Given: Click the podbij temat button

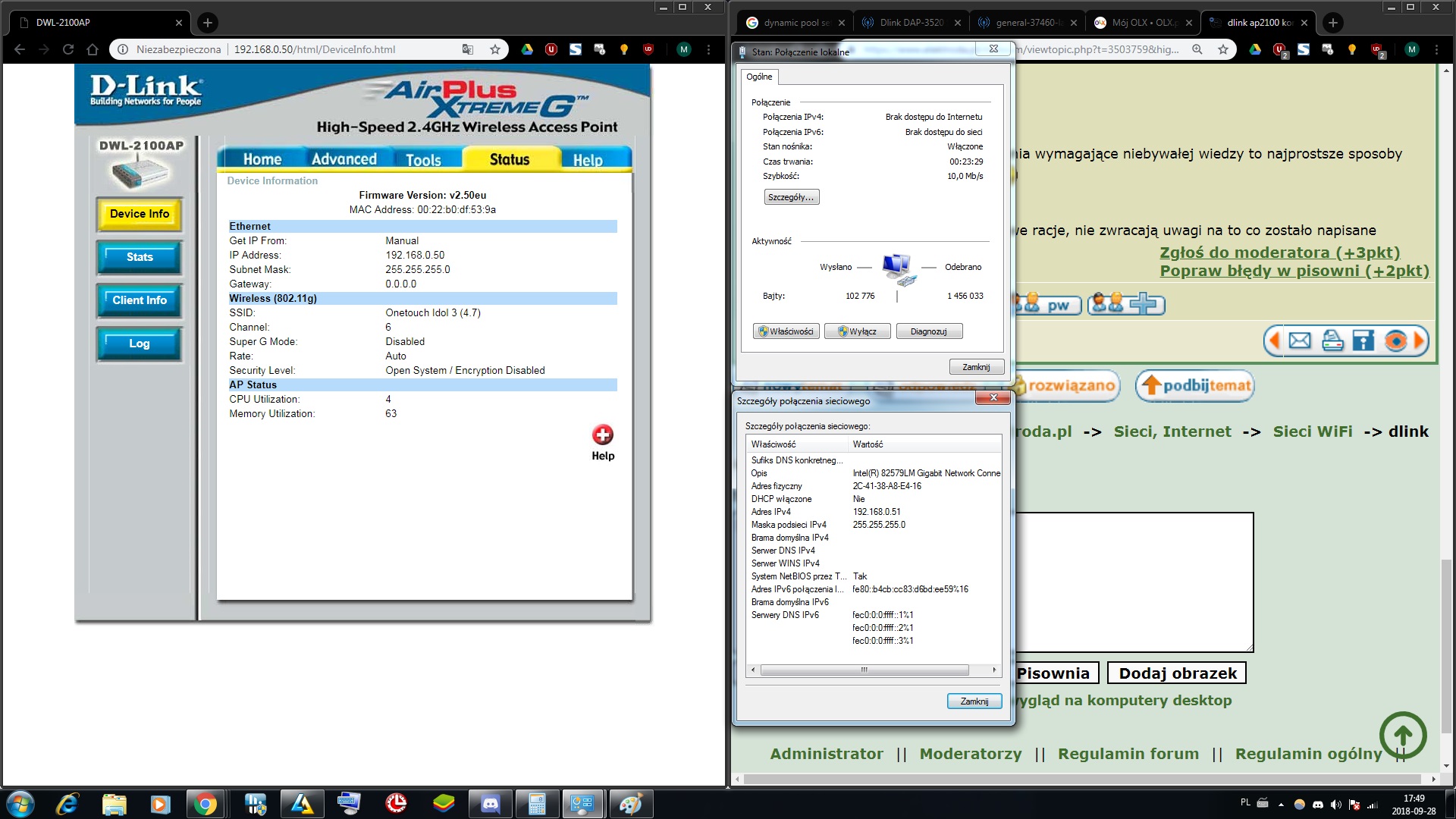Looking at the screenshot, I should pos(1195,386).
